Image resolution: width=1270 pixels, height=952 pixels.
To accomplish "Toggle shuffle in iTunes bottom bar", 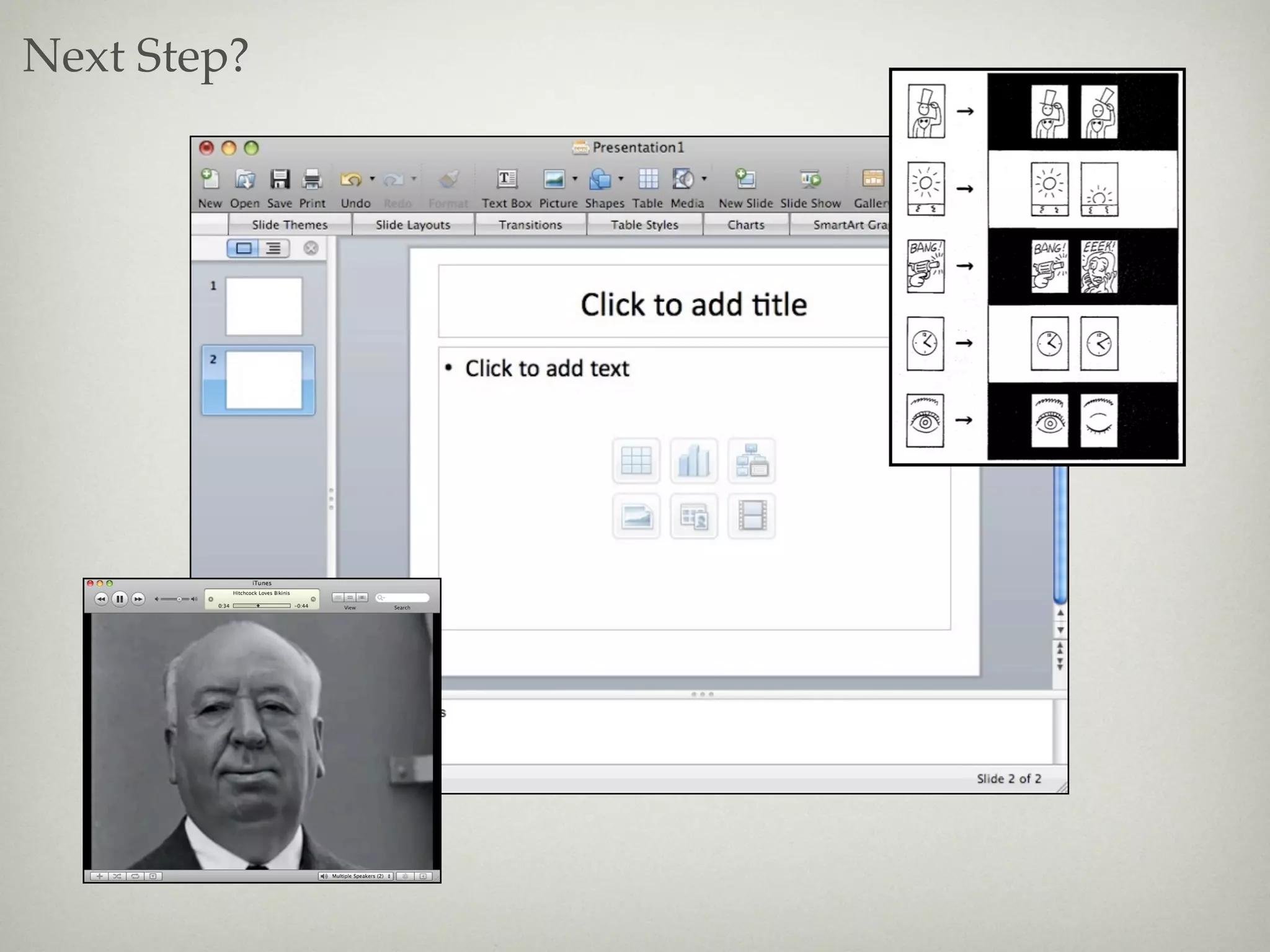I will pos(117,876).
